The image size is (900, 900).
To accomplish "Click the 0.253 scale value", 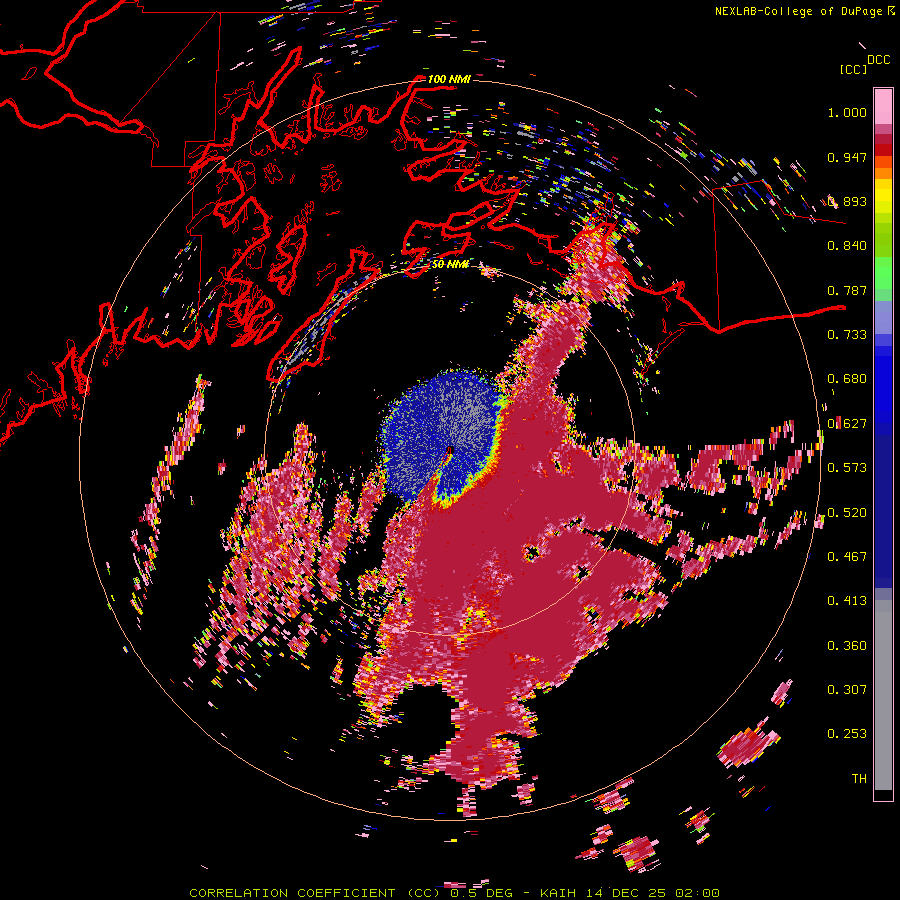I will coord(847,734).
